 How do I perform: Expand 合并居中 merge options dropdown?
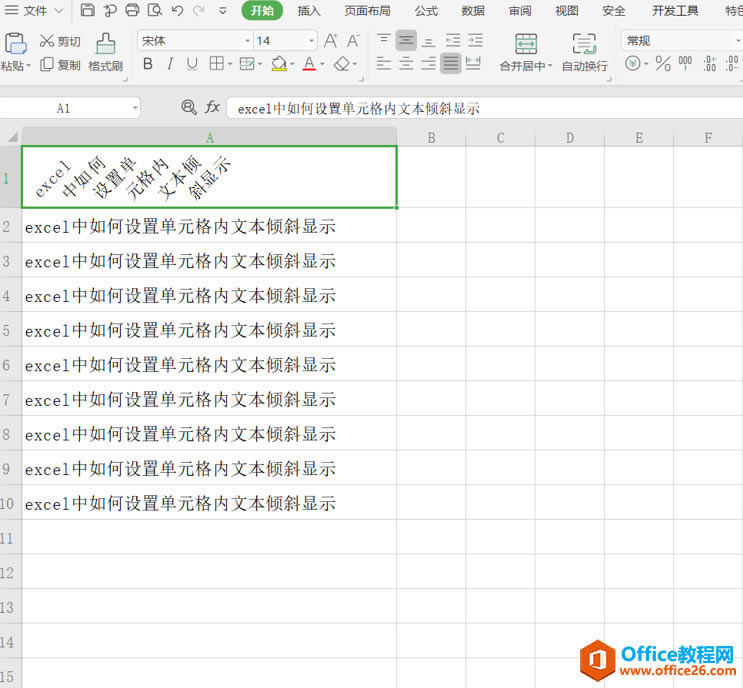point(550,66)
